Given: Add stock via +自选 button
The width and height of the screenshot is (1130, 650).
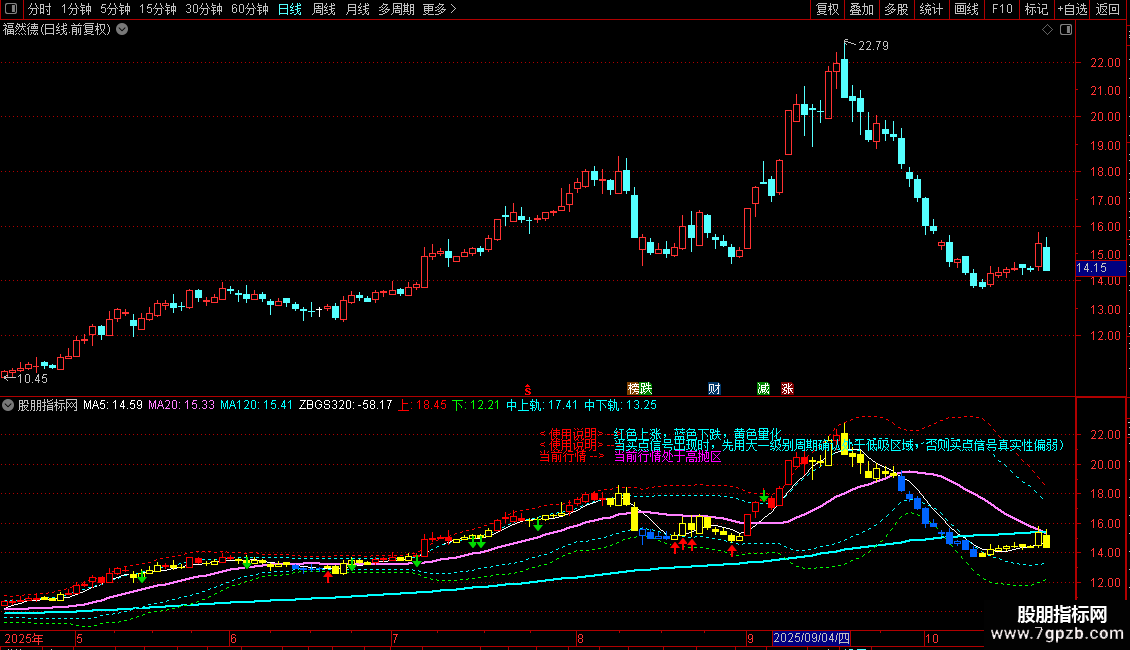Looking at the screenshot, I should [x=1072, y=9].
